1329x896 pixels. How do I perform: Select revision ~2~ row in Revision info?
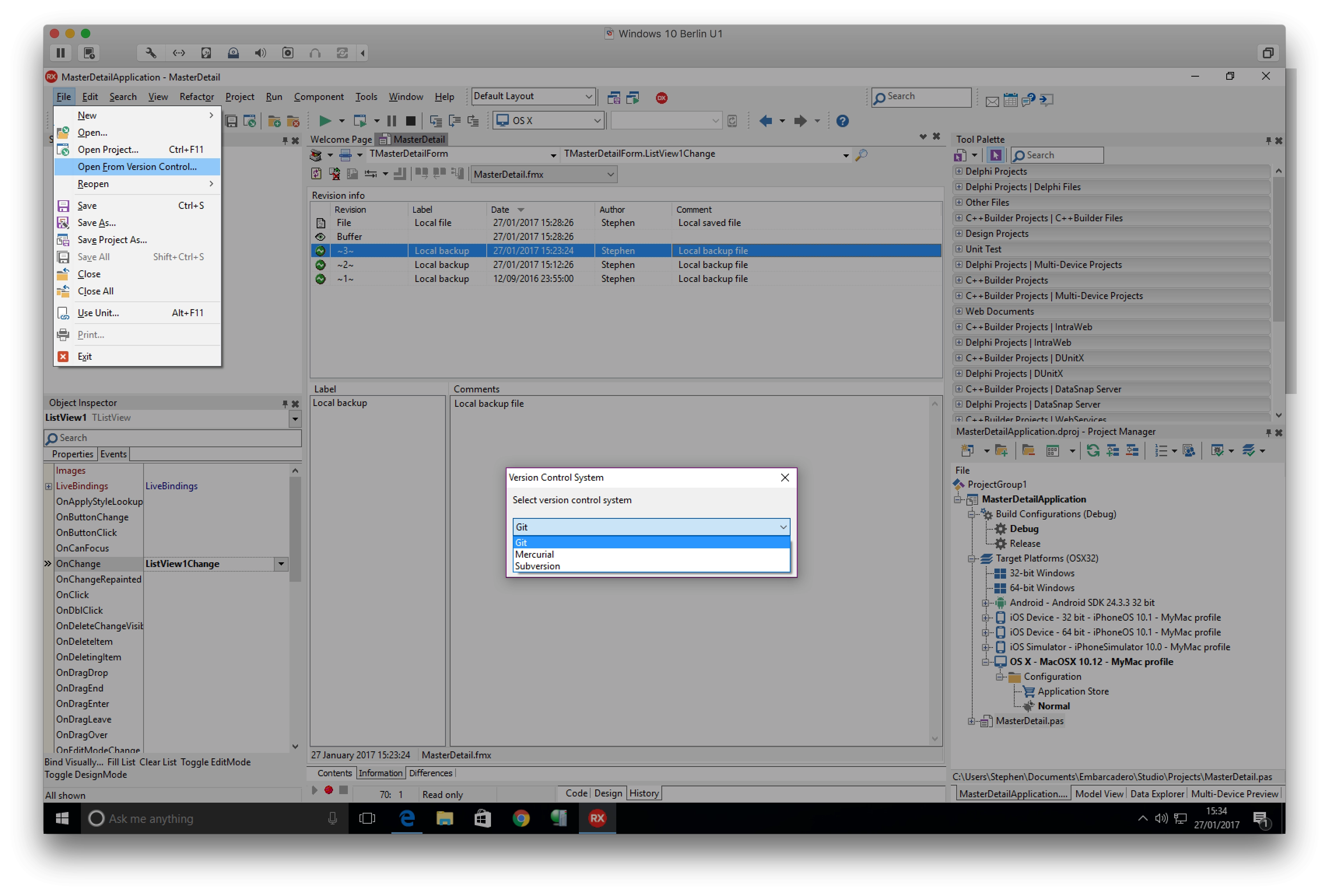coord(625,264)
